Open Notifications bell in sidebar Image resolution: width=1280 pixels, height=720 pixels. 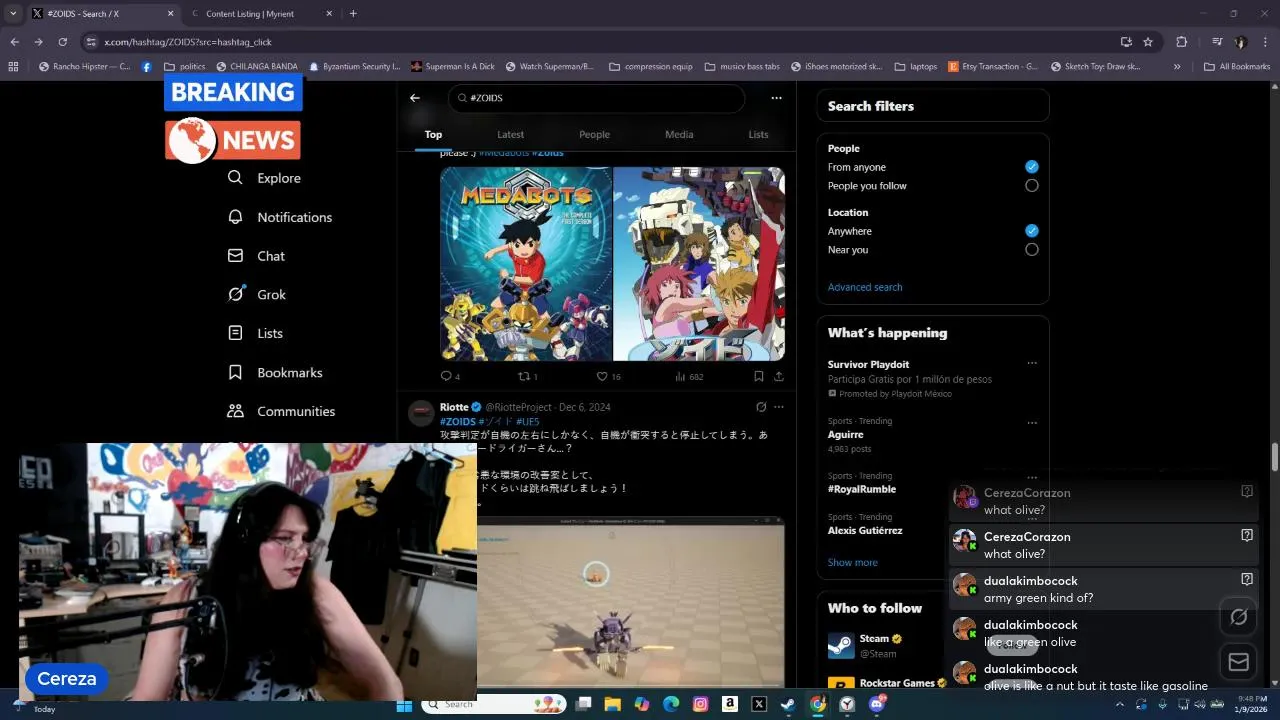click(x=280, y=217)
